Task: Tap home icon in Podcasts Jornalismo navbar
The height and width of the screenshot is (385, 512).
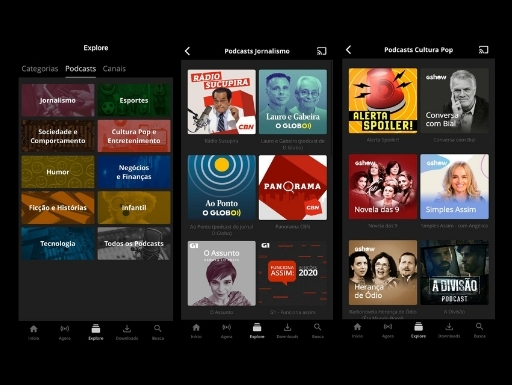Action: pyautogui.click(x=196, y=327)
